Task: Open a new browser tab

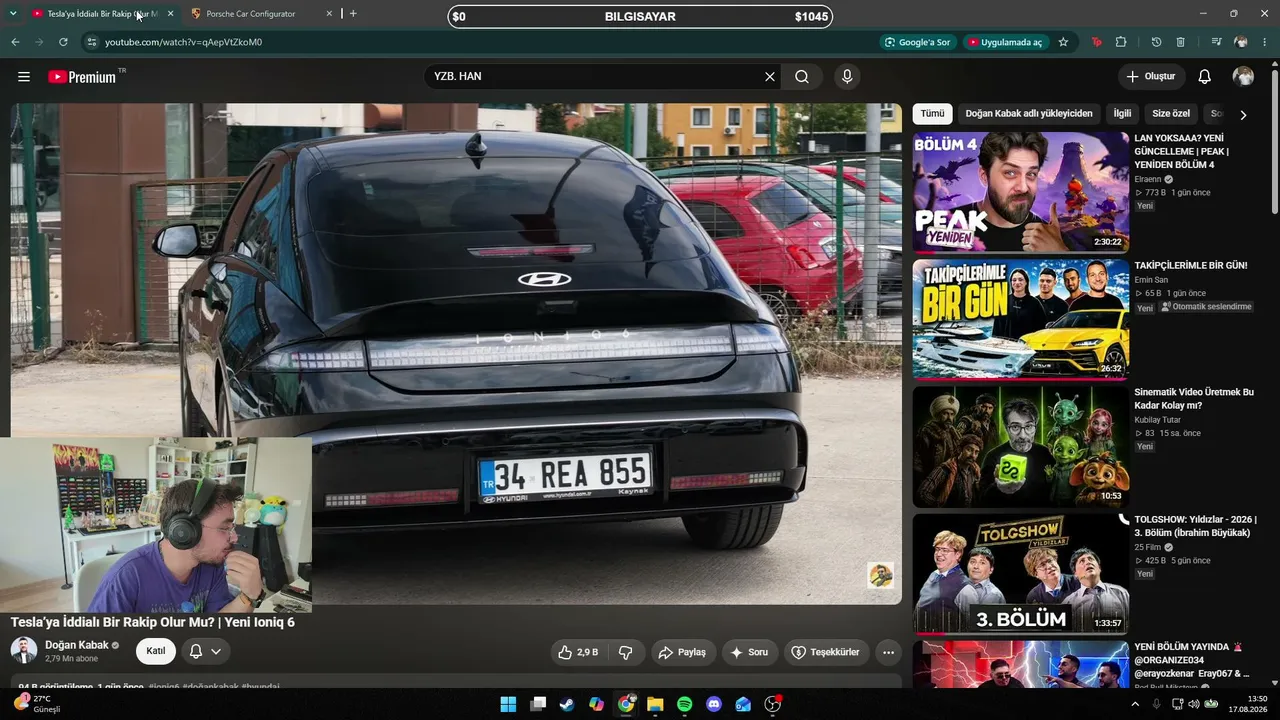Action: click(x=353, y=14)
